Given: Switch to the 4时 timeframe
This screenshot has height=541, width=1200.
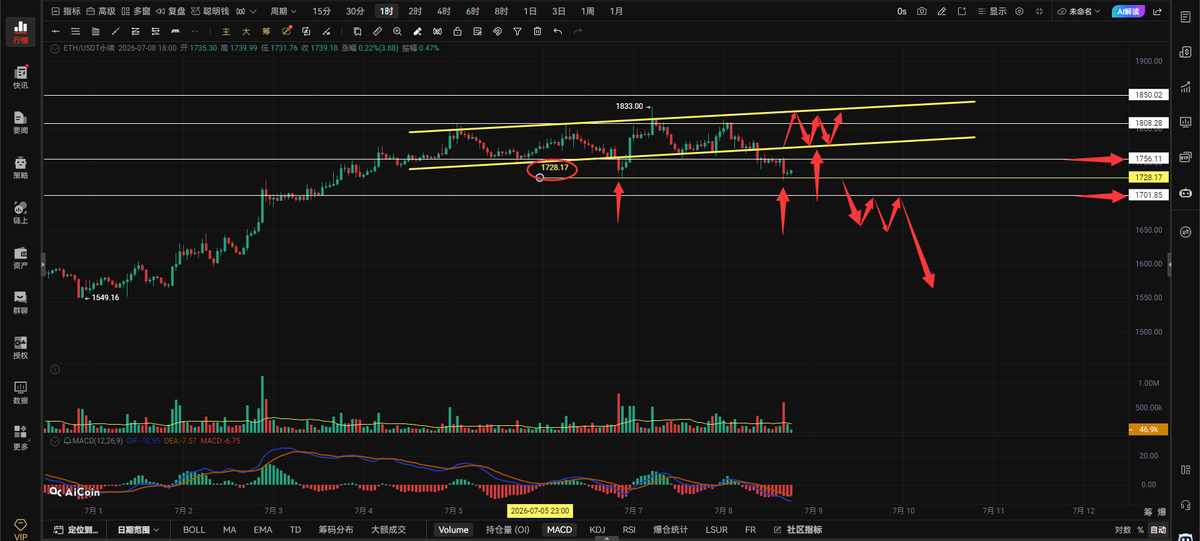Looking at the screenshot, I should tap(443, 11).
